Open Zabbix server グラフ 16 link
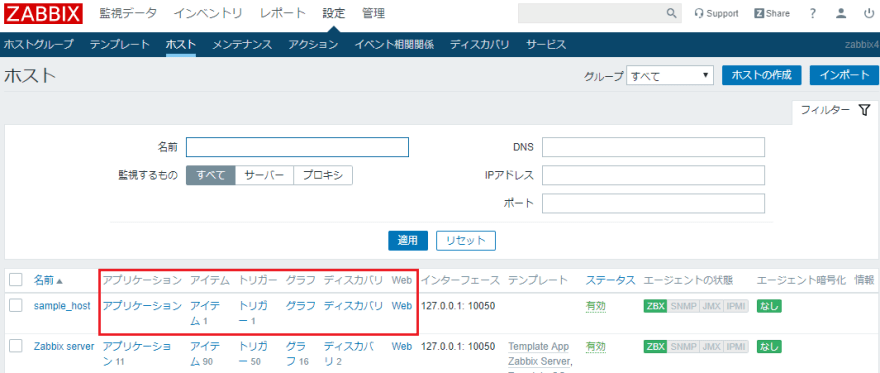This screenshot has height=373, width=880. [297, 354]
